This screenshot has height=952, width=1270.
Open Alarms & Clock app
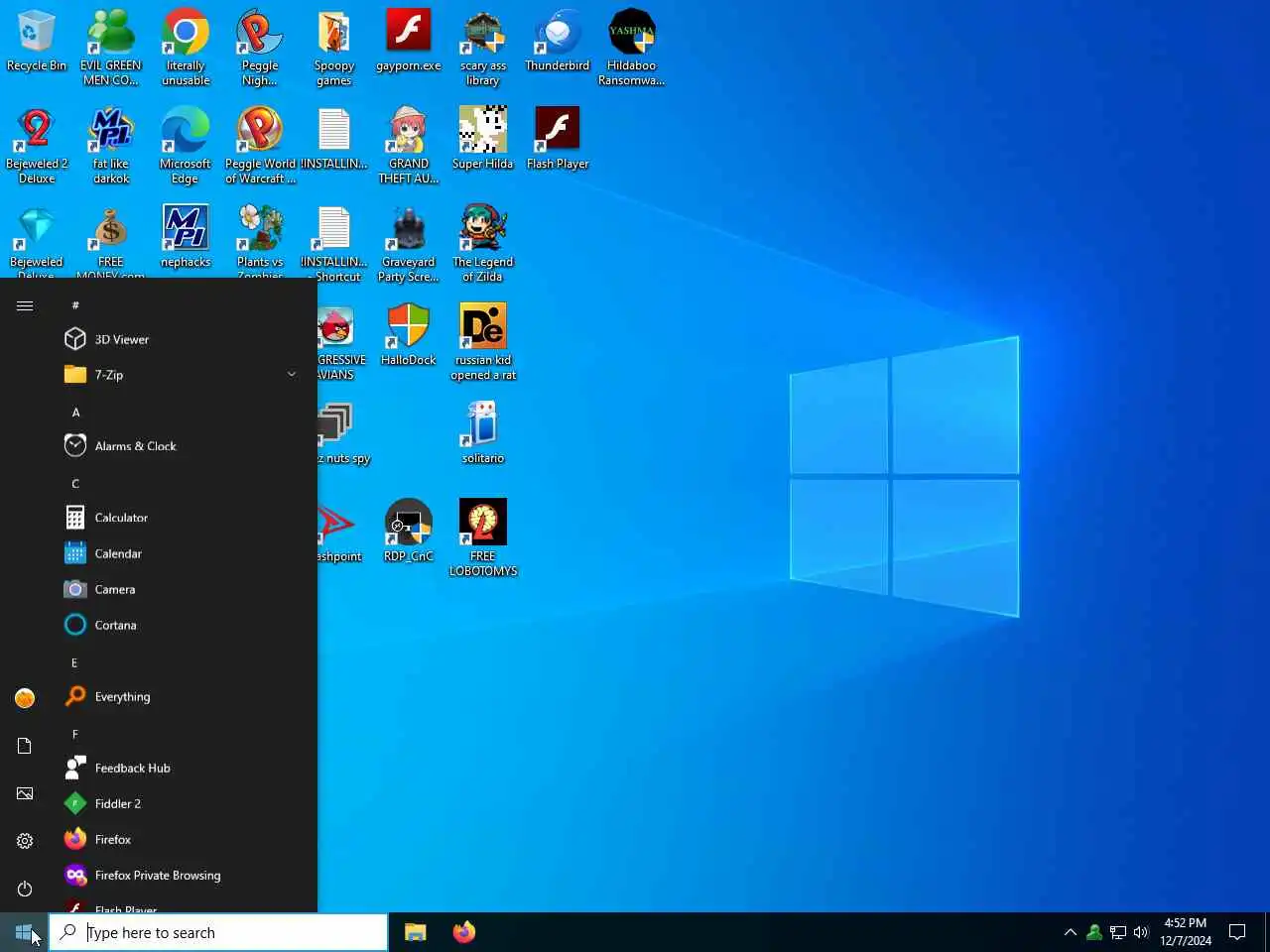(183, 446)
